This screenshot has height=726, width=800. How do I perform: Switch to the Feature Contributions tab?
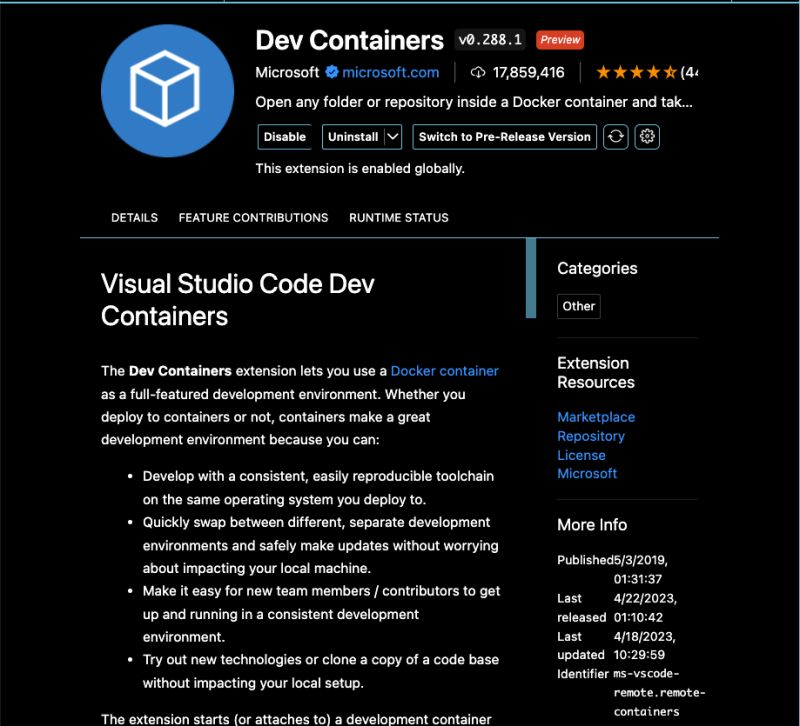(x=253, y=217)
